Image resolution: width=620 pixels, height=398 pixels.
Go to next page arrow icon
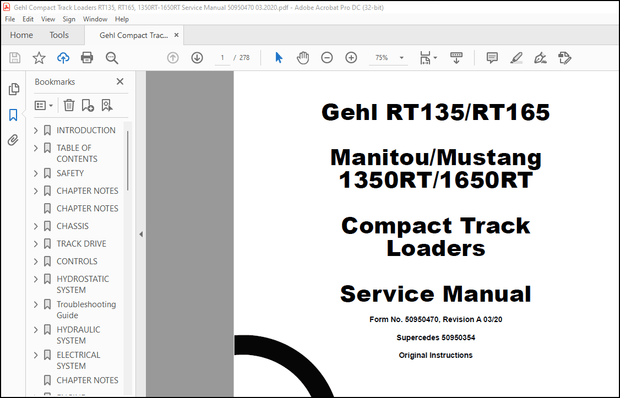(197, 58)
